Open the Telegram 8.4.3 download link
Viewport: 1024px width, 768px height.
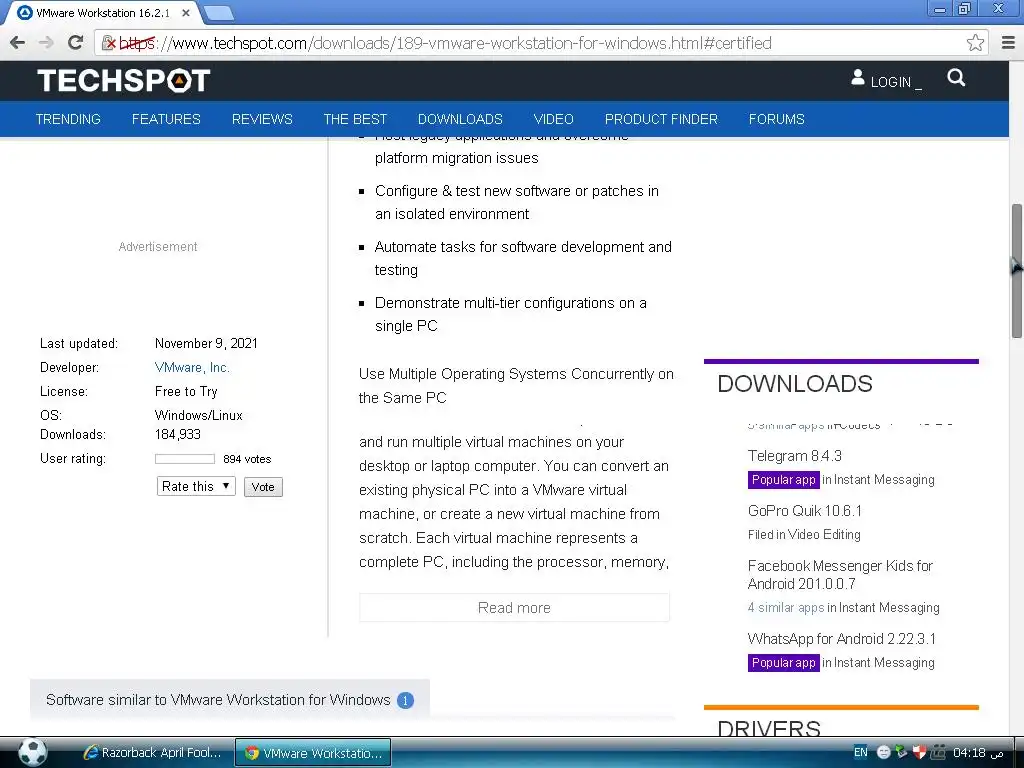tap(794, 456)
